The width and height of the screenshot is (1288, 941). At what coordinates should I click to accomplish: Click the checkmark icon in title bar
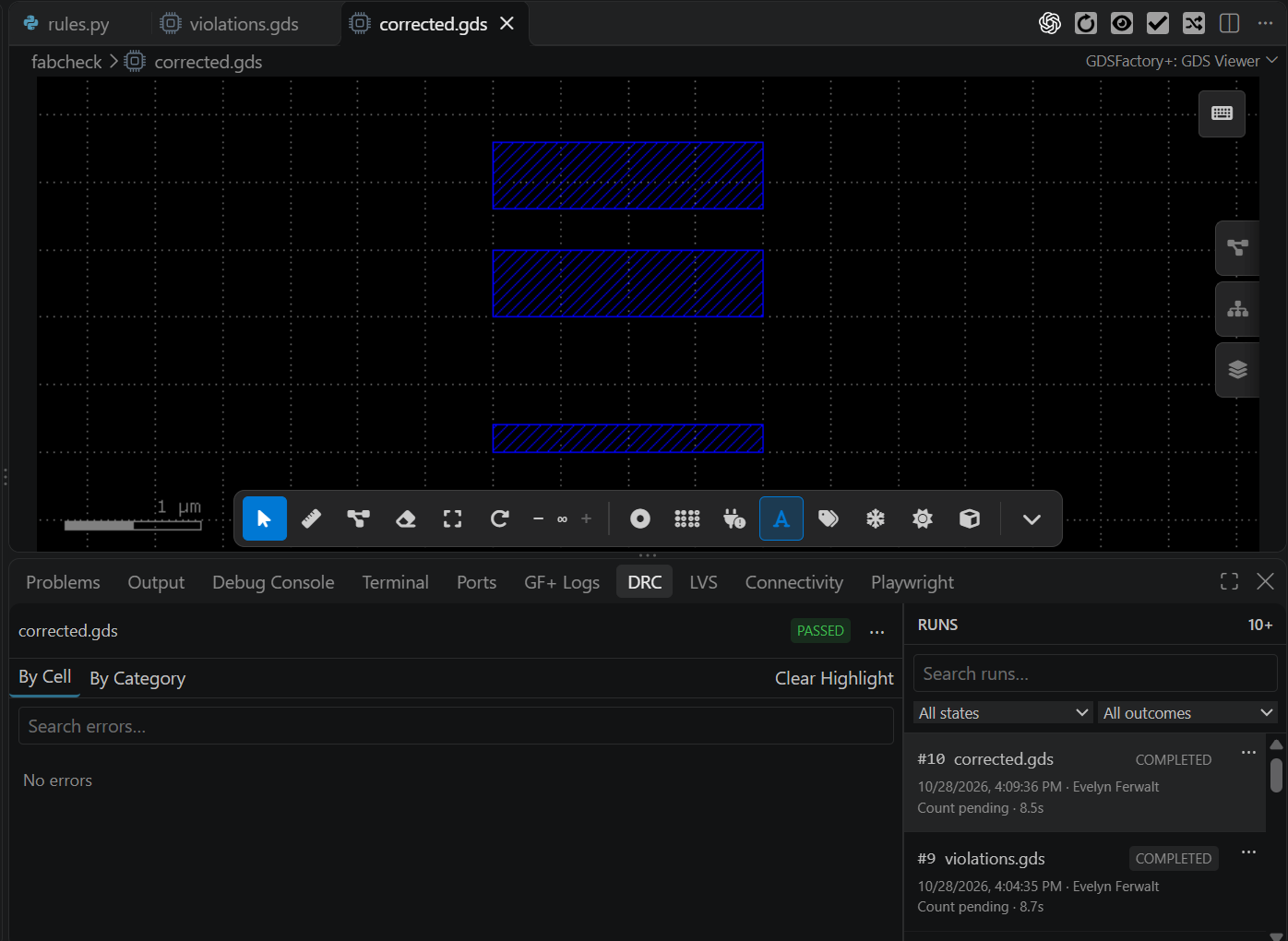(x=1158, y=23)
